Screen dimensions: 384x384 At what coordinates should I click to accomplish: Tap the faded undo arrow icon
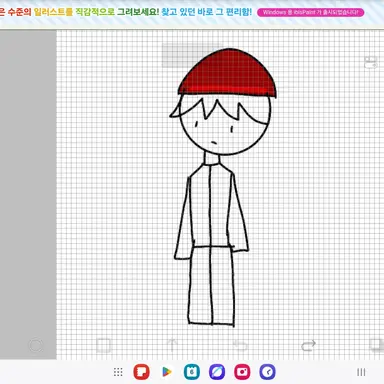[240, 345]
